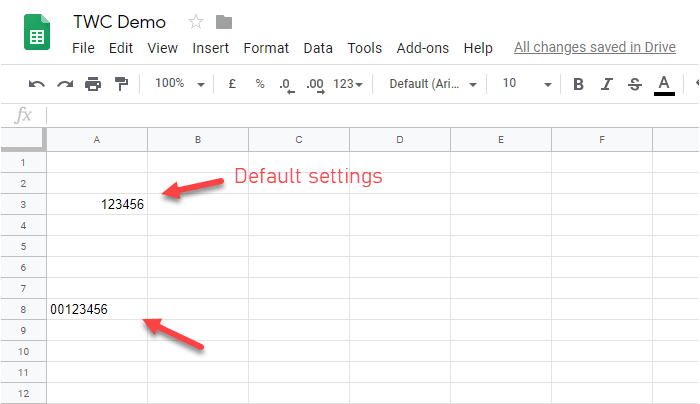Open the Default (Arial) font dropdown

pyautogui.click(x=433, y=84)
